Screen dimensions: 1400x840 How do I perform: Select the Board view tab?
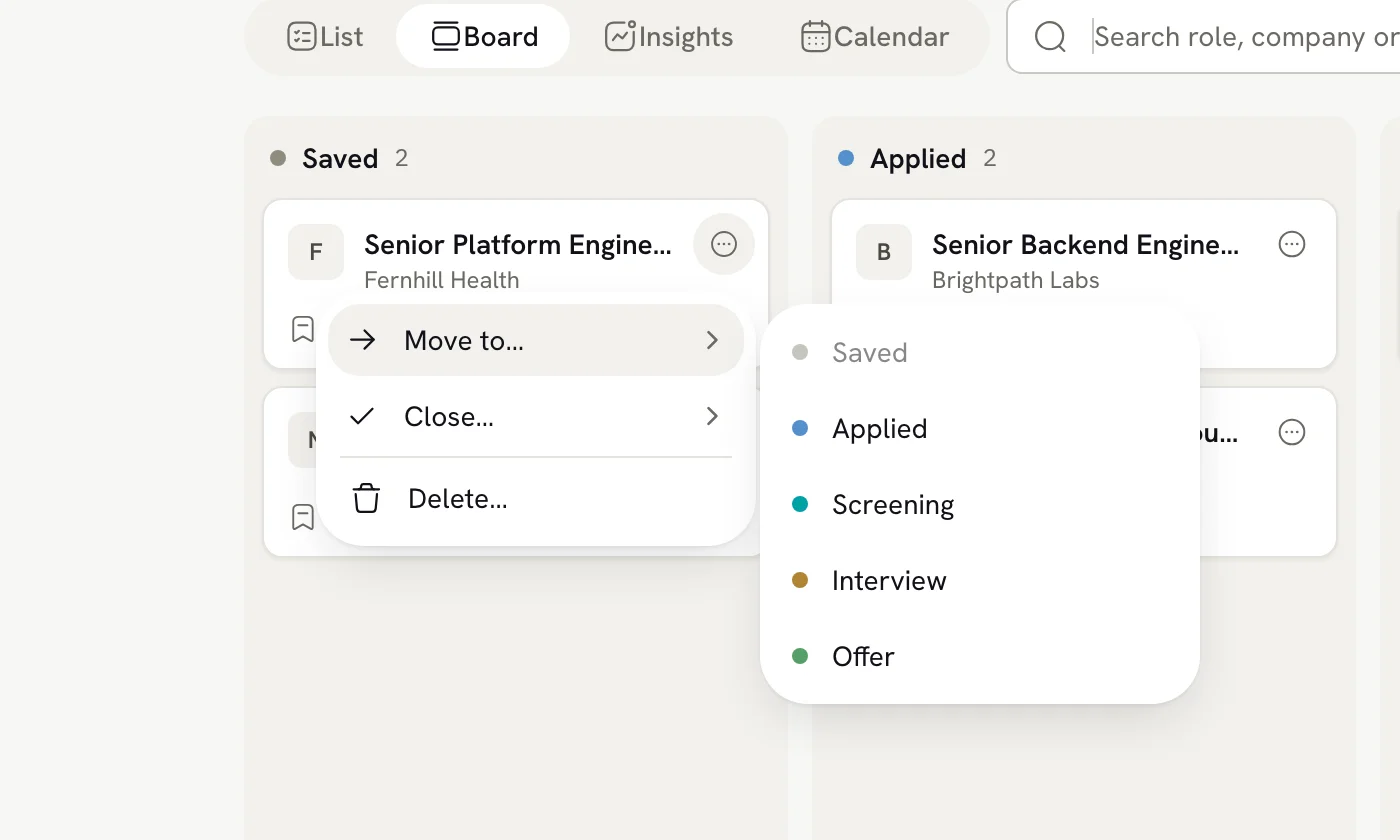coord(483,37)
